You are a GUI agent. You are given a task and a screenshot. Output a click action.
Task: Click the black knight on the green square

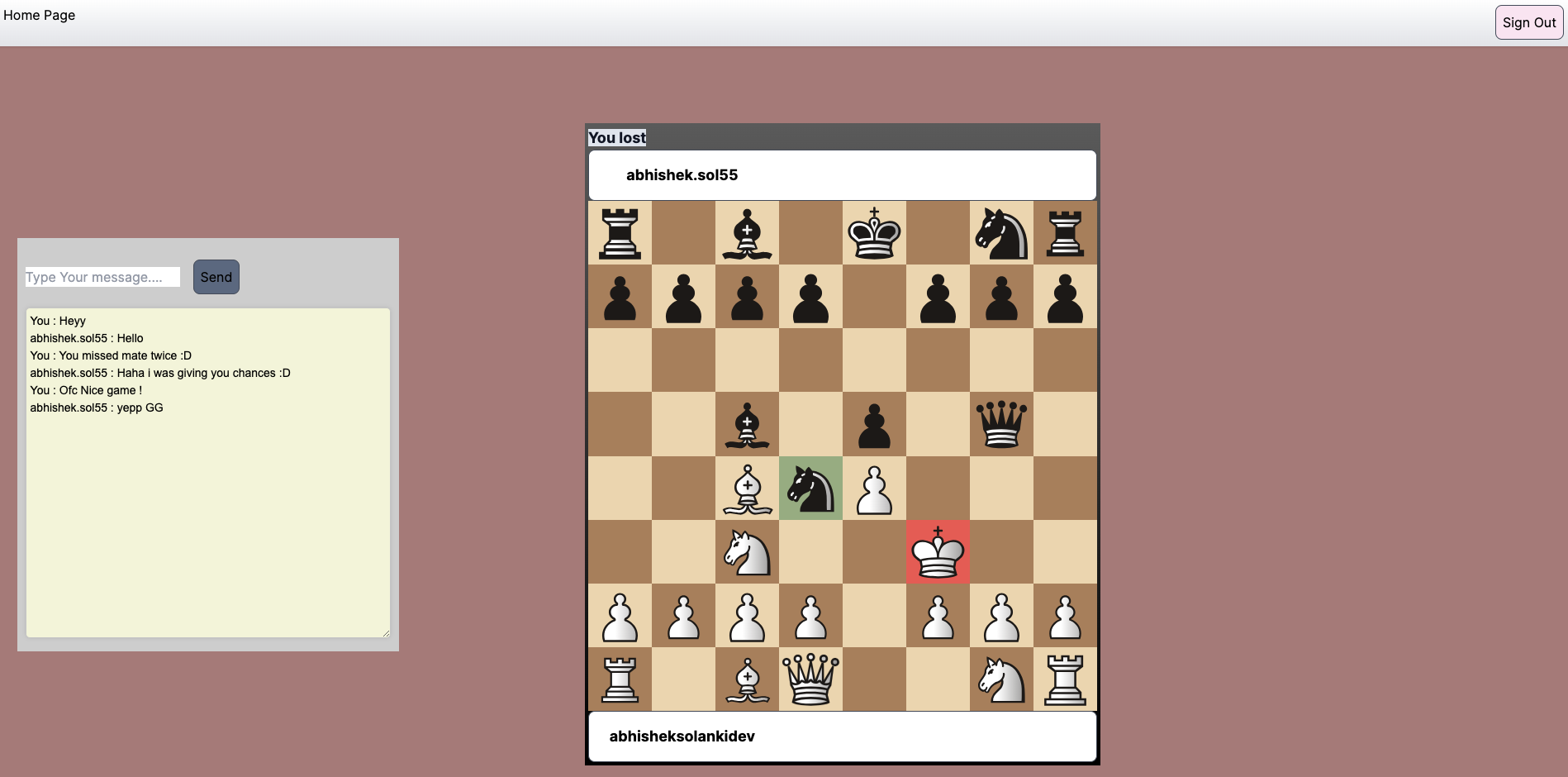(x=810, y=488)
